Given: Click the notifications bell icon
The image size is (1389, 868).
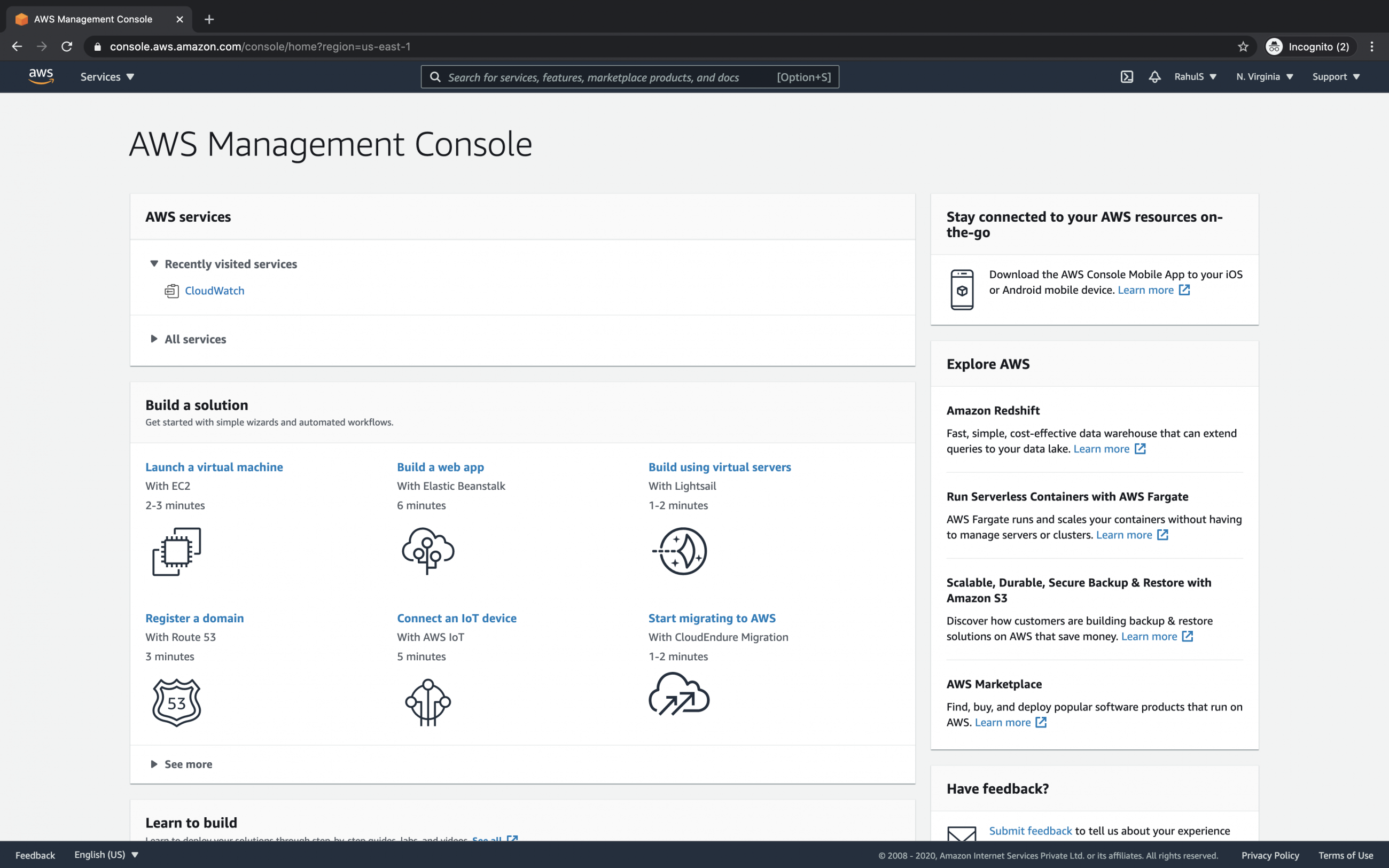Looking at the screenshot, I should [x=1154, y=76].
